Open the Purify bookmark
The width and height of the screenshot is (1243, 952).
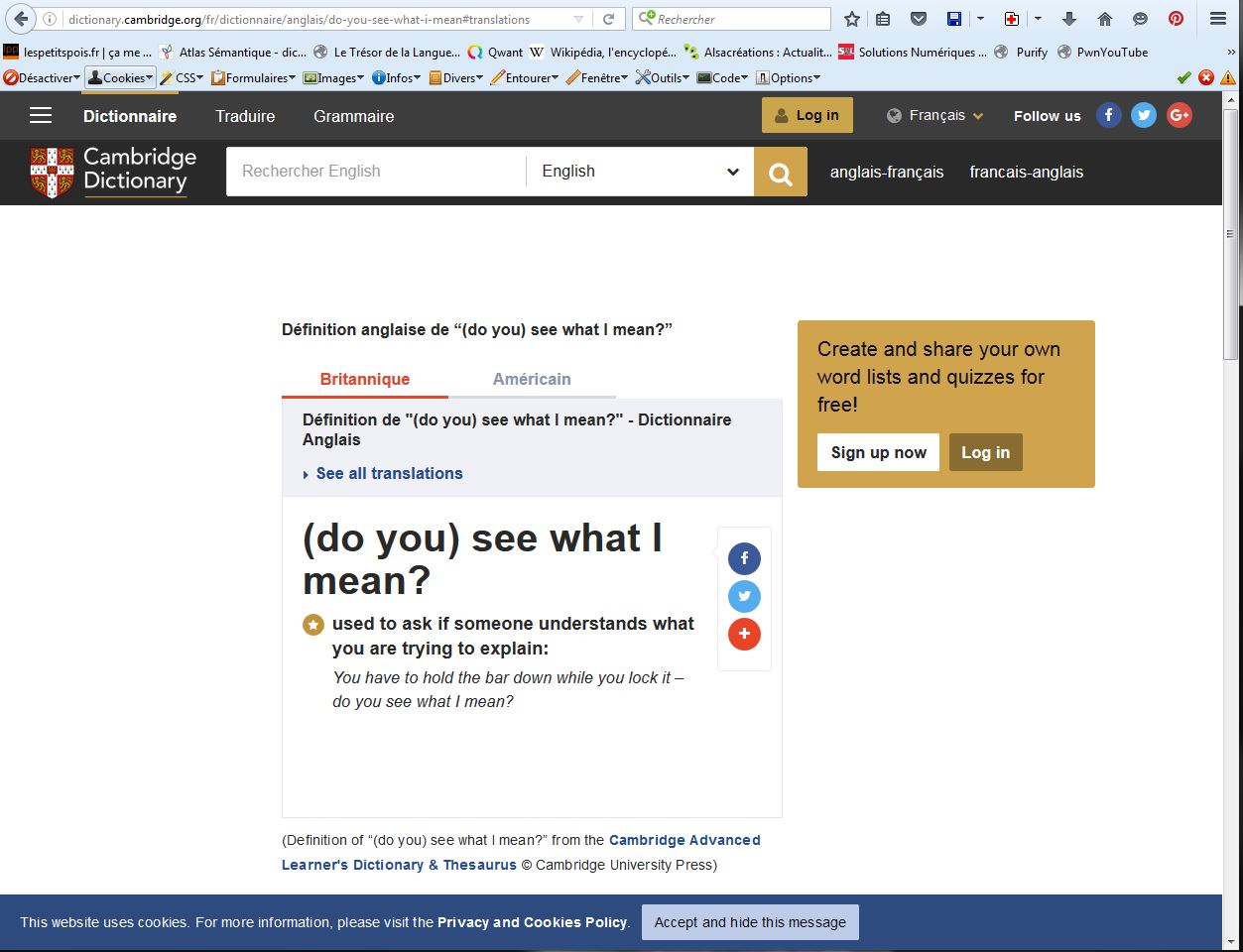pos(1021,52)
